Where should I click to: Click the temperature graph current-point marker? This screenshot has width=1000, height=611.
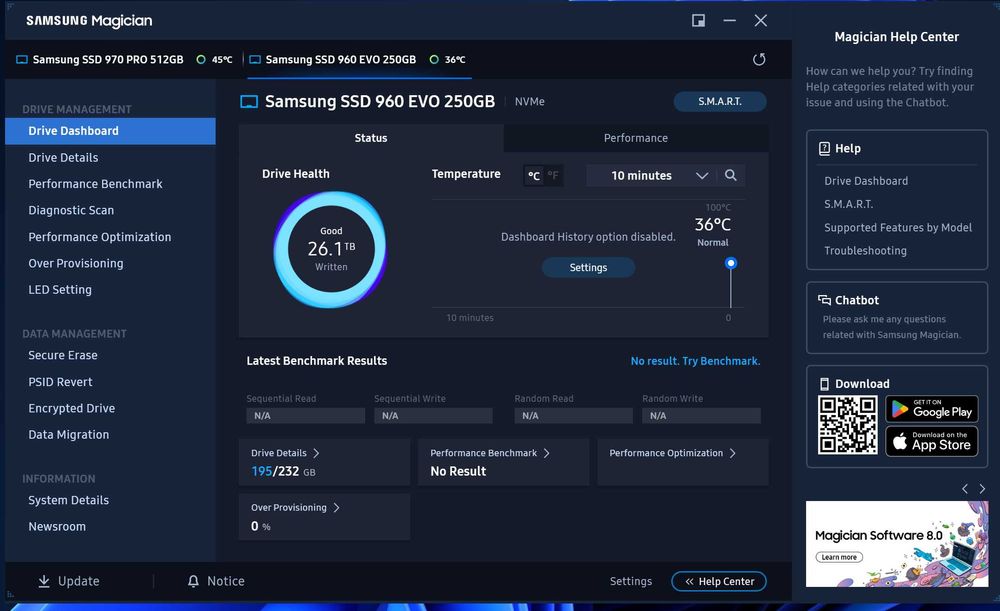click(x=731, y=263)
